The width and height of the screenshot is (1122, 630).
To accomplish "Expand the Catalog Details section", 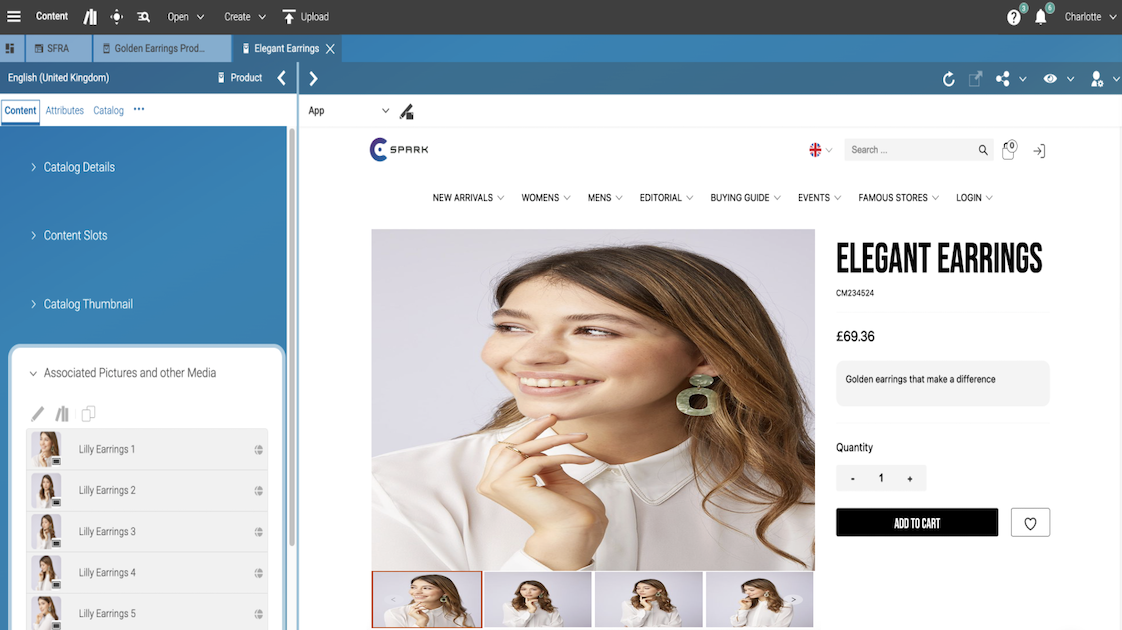I will click(79, 167).
